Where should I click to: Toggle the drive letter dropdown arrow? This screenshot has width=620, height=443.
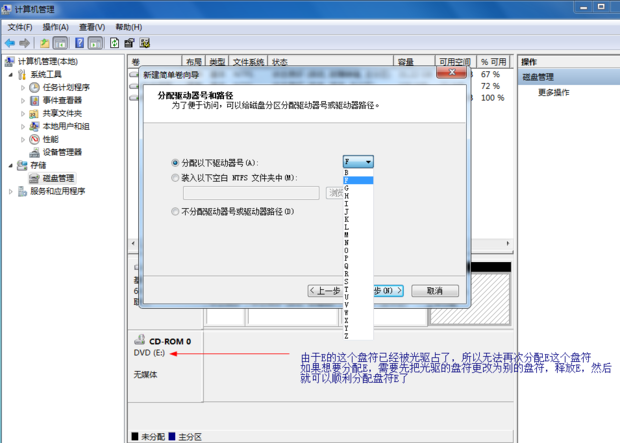pyautogui.click(x=368, y=162)
